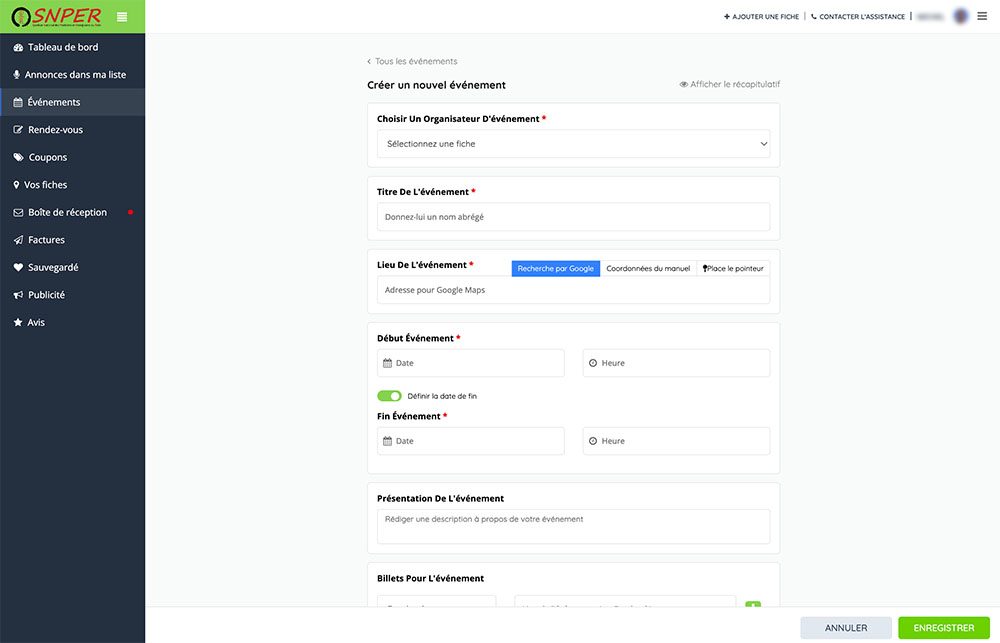Open the top-right hamburger menu icon

tap(982, 16)
